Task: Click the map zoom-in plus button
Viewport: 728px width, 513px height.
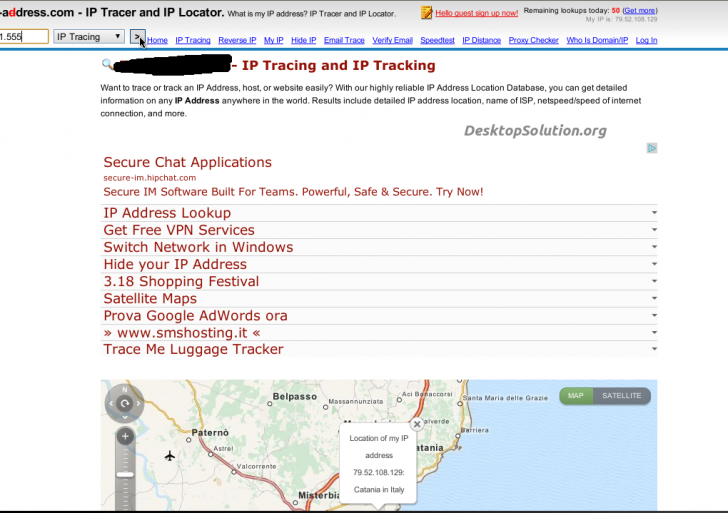Action: point(125,437)
